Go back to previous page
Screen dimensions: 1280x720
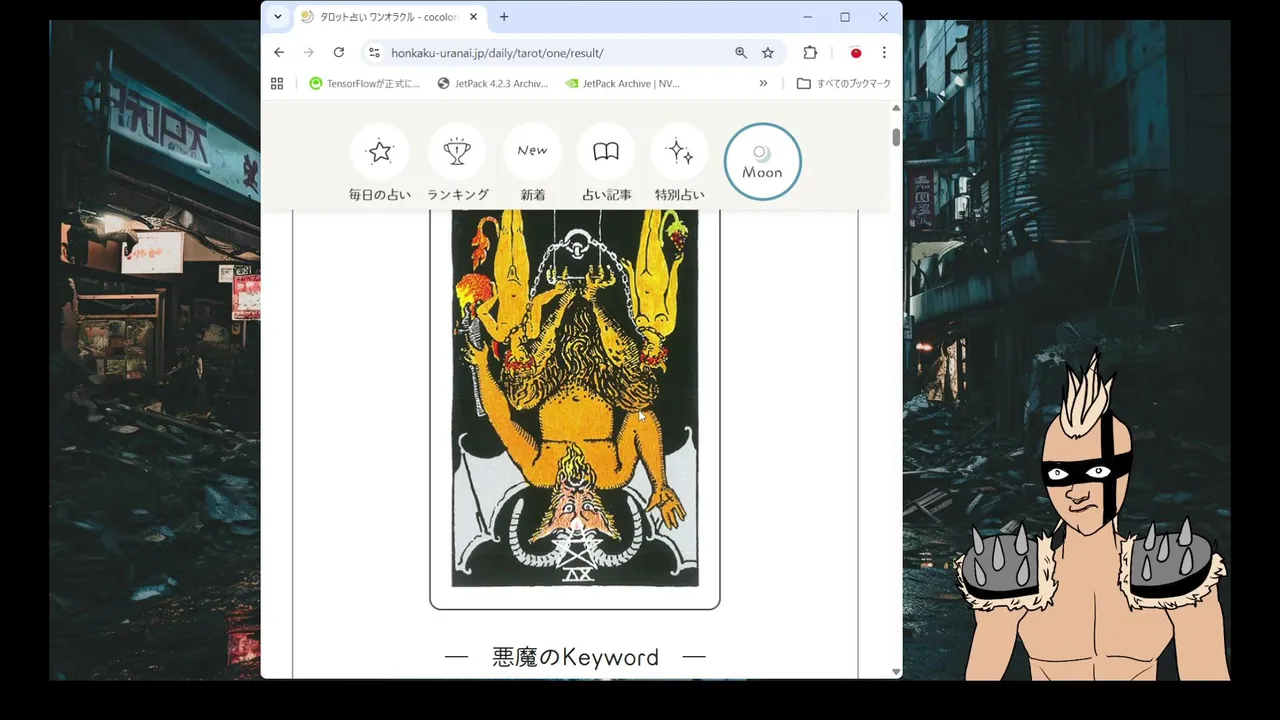pyautogui.click(x=279, y=52)
